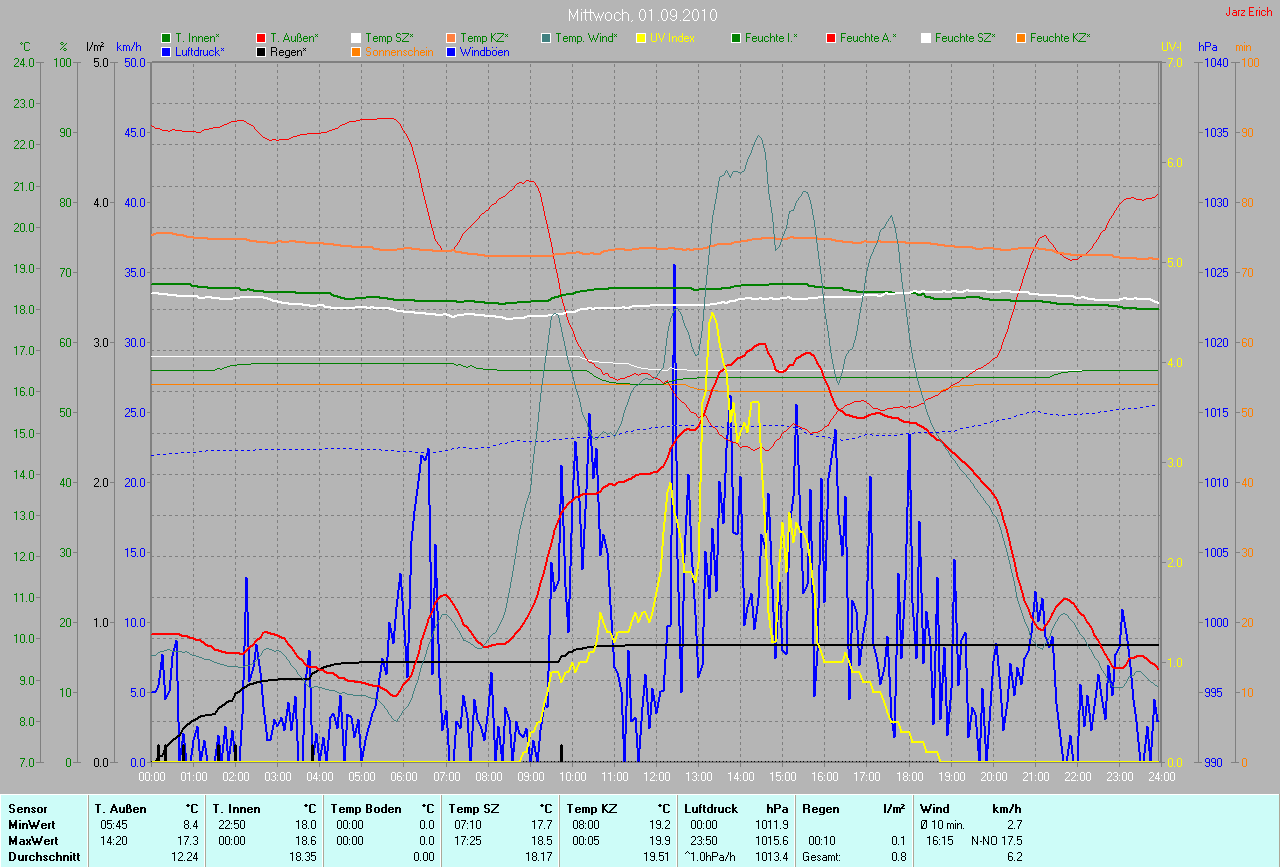Viewport: 1280px width, 867px height.
Task: Click the Luftdruck maximum '1015.6'
Action: pos(772,841)
